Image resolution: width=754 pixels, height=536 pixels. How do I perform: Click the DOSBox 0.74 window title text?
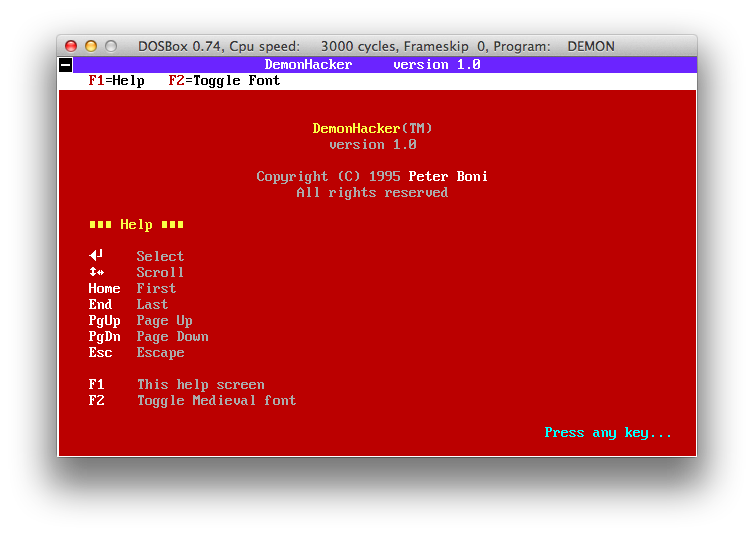click(376, 46)
